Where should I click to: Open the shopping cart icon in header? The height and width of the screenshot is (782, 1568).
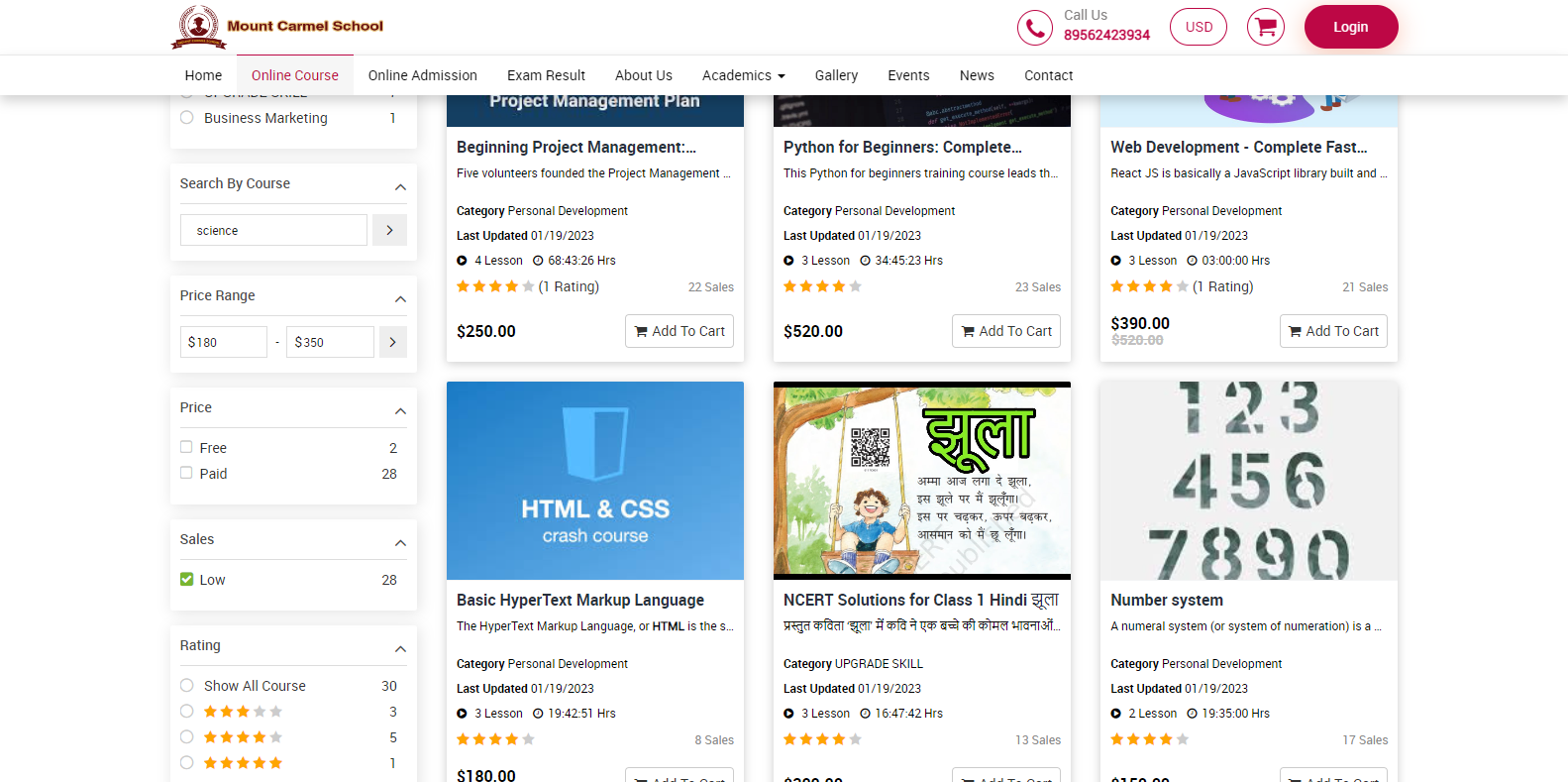tap(1265, 27)
